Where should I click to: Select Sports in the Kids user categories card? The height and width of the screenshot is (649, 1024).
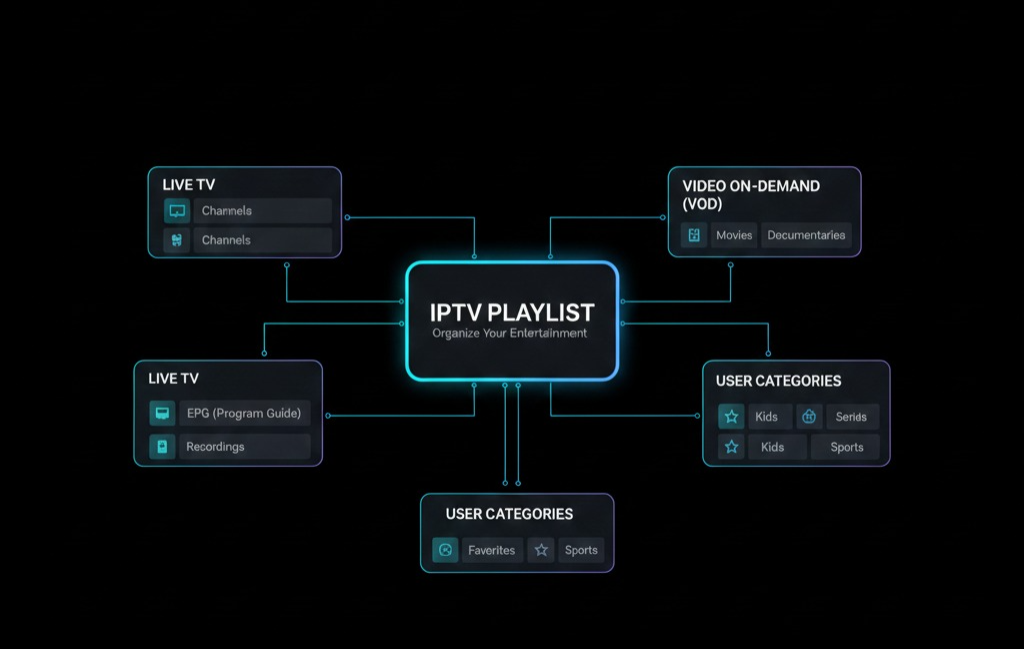pyautogui.click(x=845, y=447)
